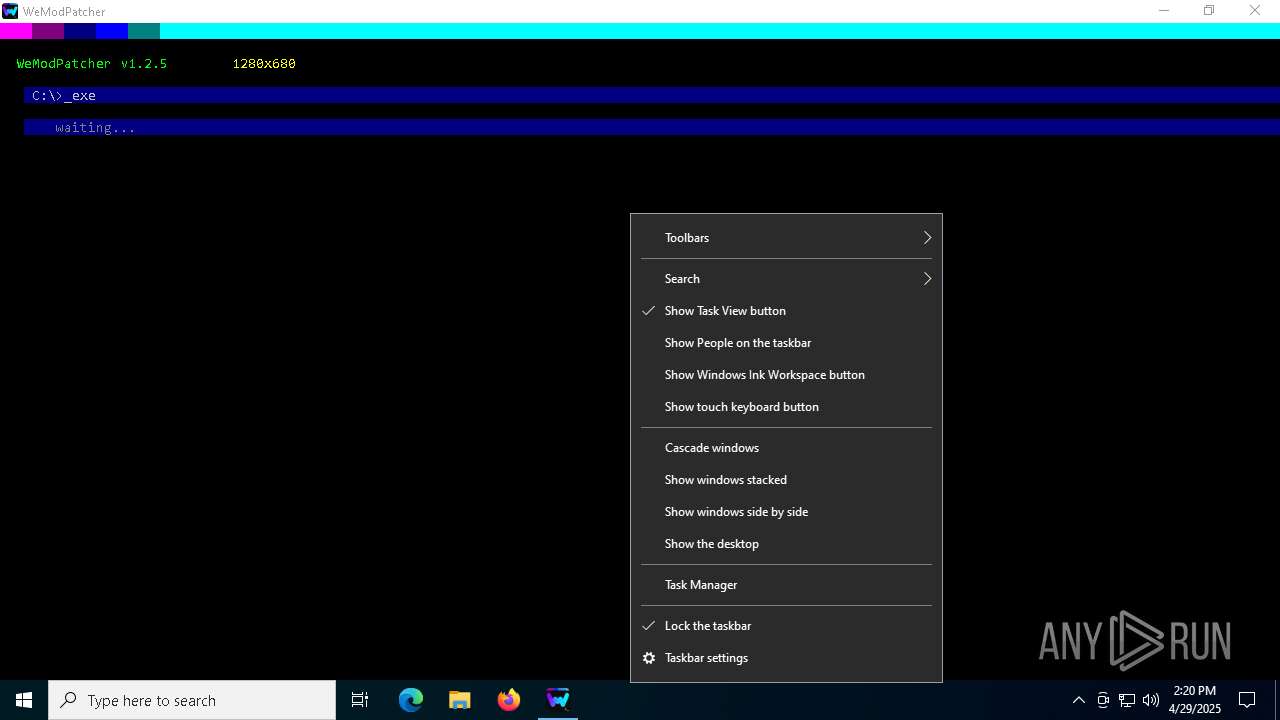This screenshot has width=1280, height=720.
Task: Open the Action Center notifications icon
Action: [1247, 700]
